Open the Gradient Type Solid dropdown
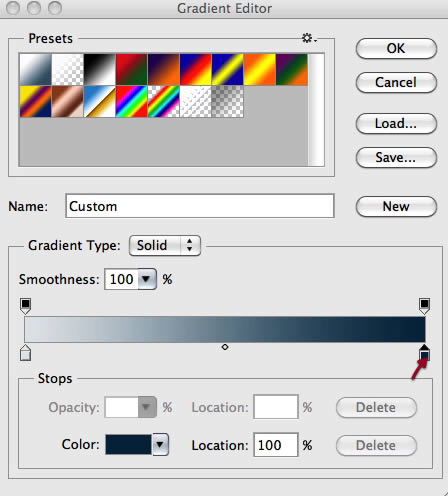 click(x=165, y=246)
